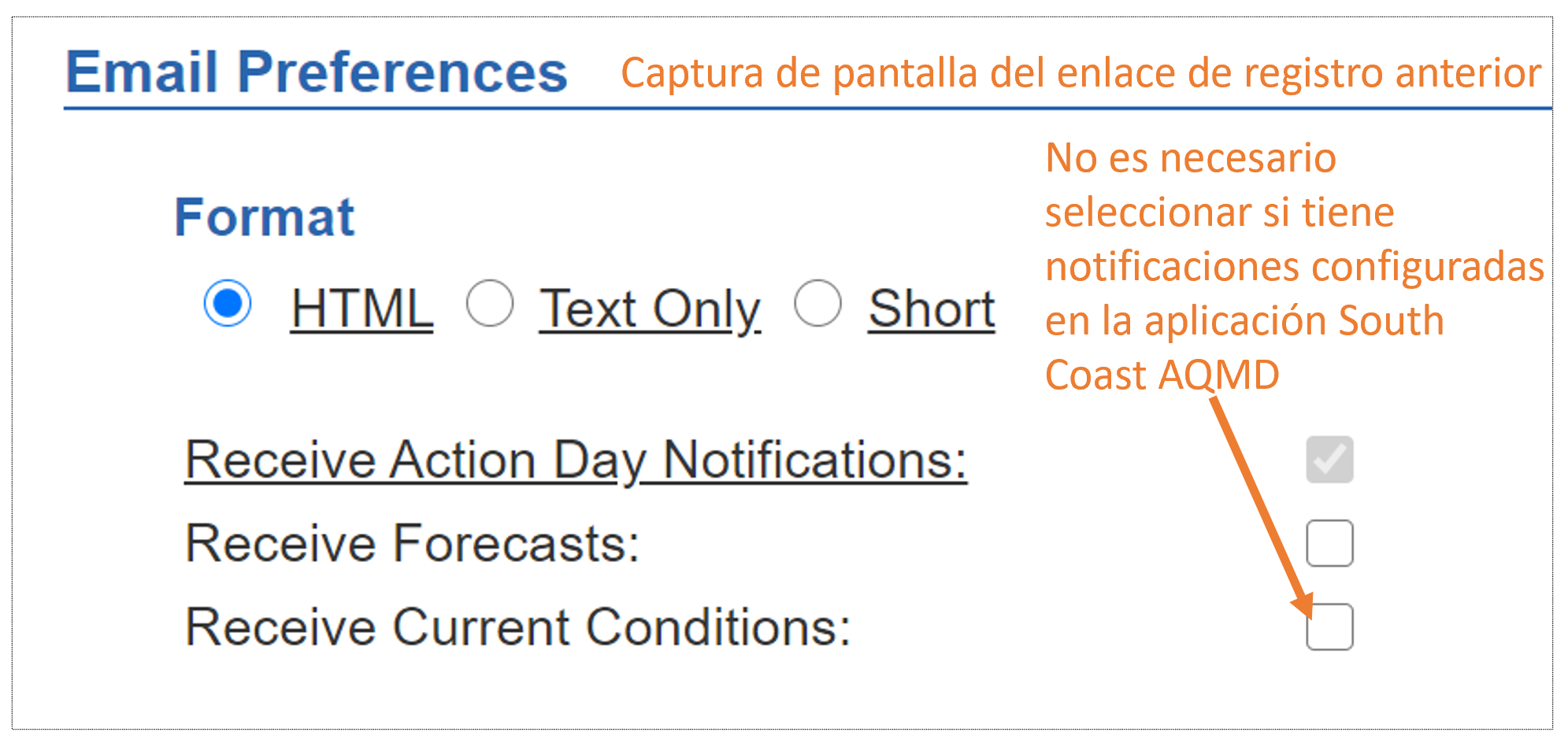Click the Receive Forecasts label text

(412, 543)
